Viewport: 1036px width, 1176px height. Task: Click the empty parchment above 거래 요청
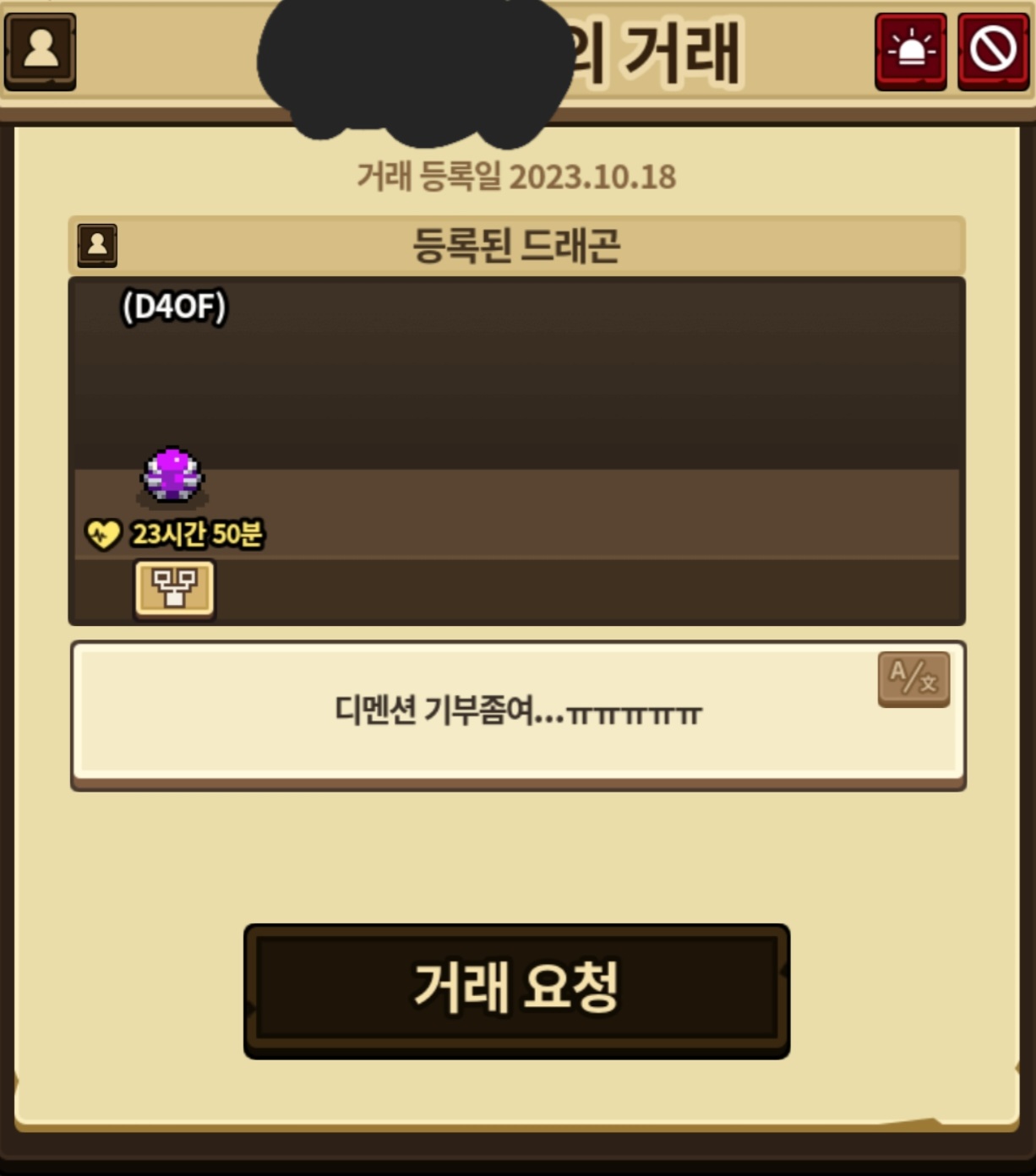(516, 857)
